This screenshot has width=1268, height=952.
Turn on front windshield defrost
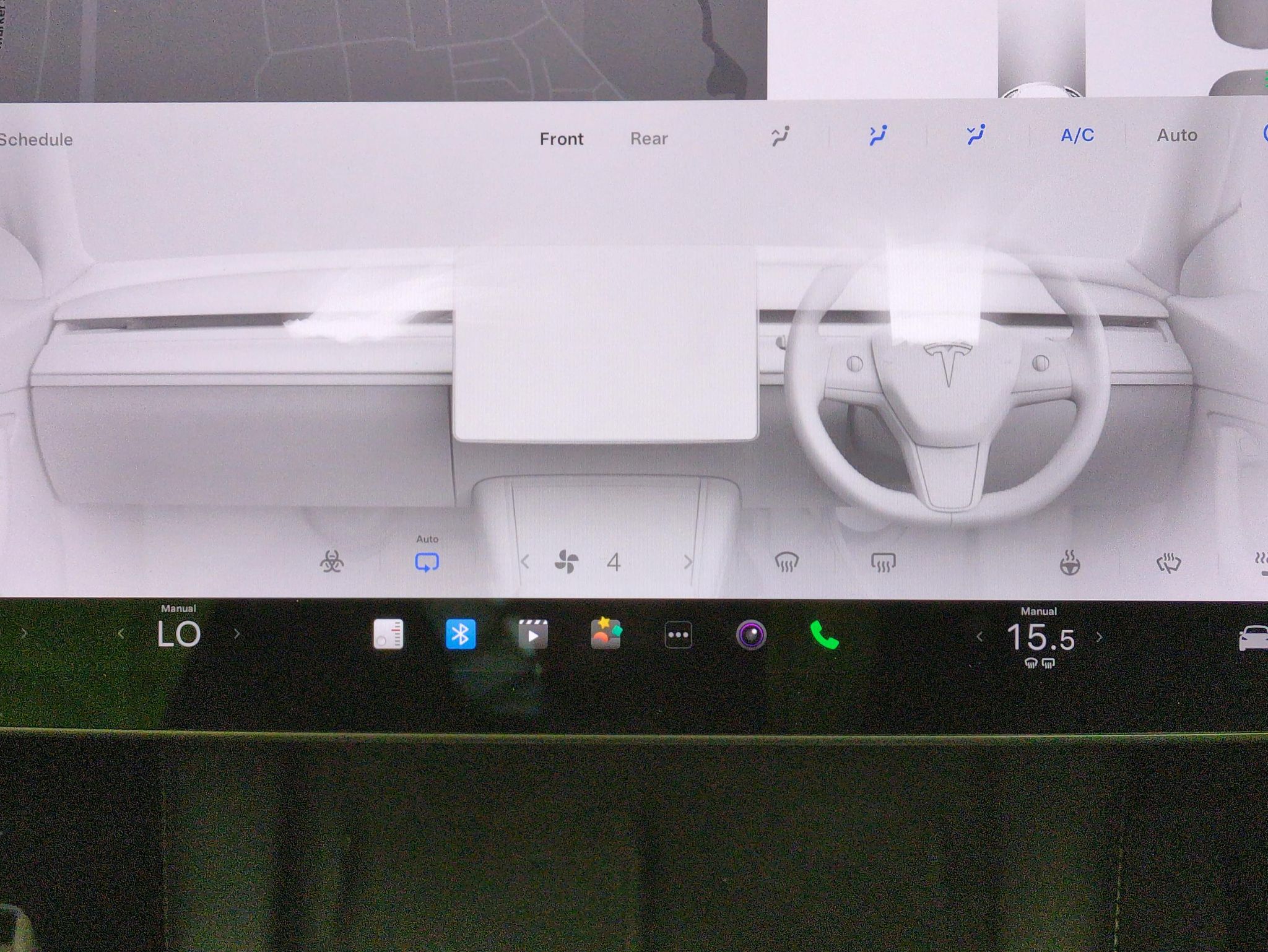point(787,562)
